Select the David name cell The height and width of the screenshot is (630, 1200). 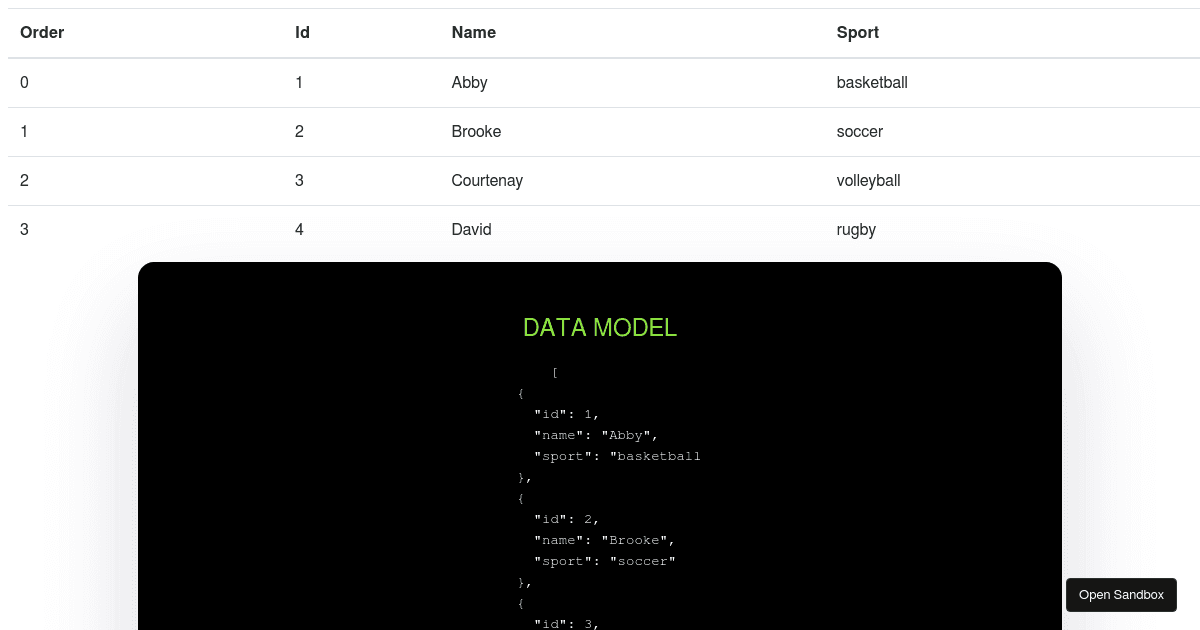(471, 229)
